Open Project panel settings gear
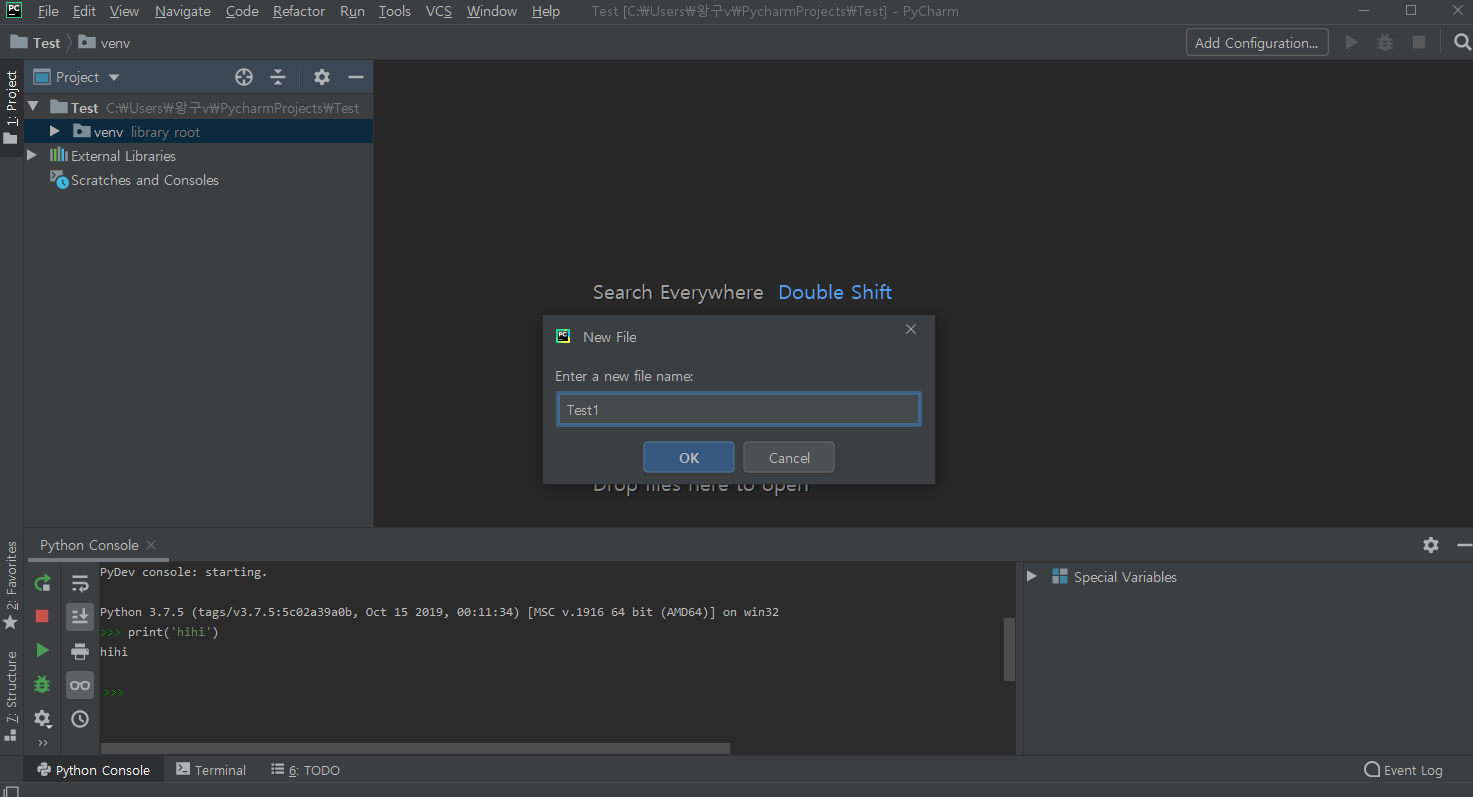Screen dimensions: 1473x797 [321, 77]
